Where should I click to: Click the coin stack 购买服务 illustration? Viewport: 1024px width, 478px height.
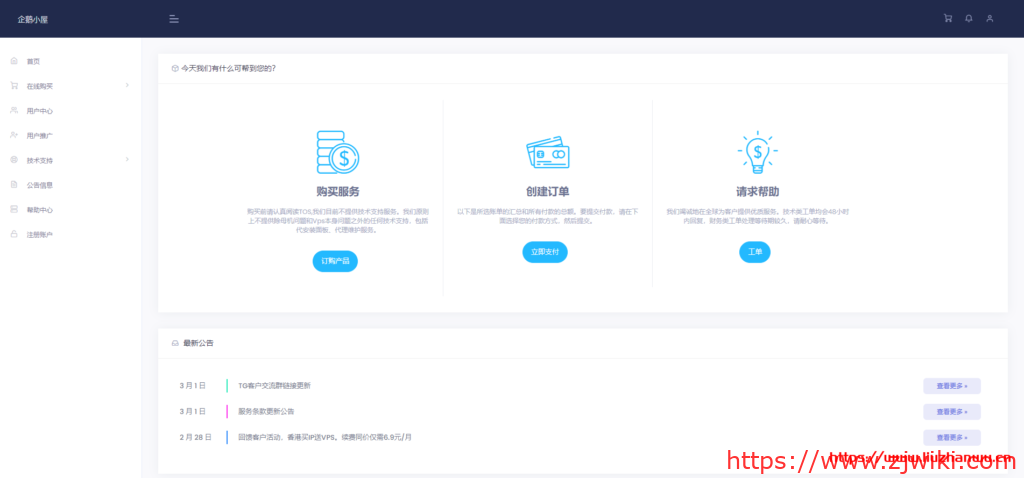[337, 152]
